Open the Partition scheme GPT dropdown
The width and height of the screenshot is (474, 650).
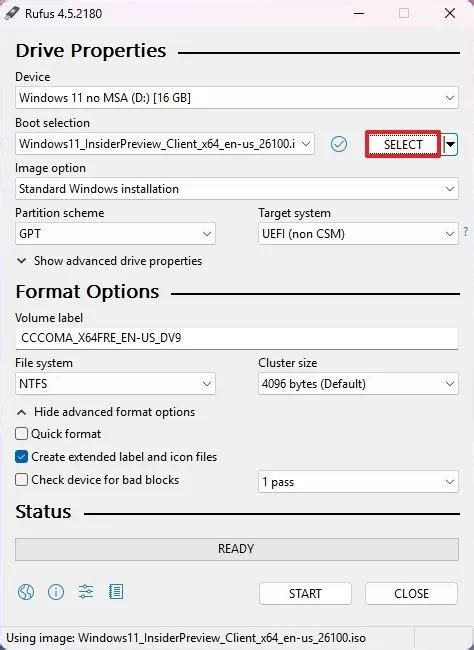pos(115,234)
